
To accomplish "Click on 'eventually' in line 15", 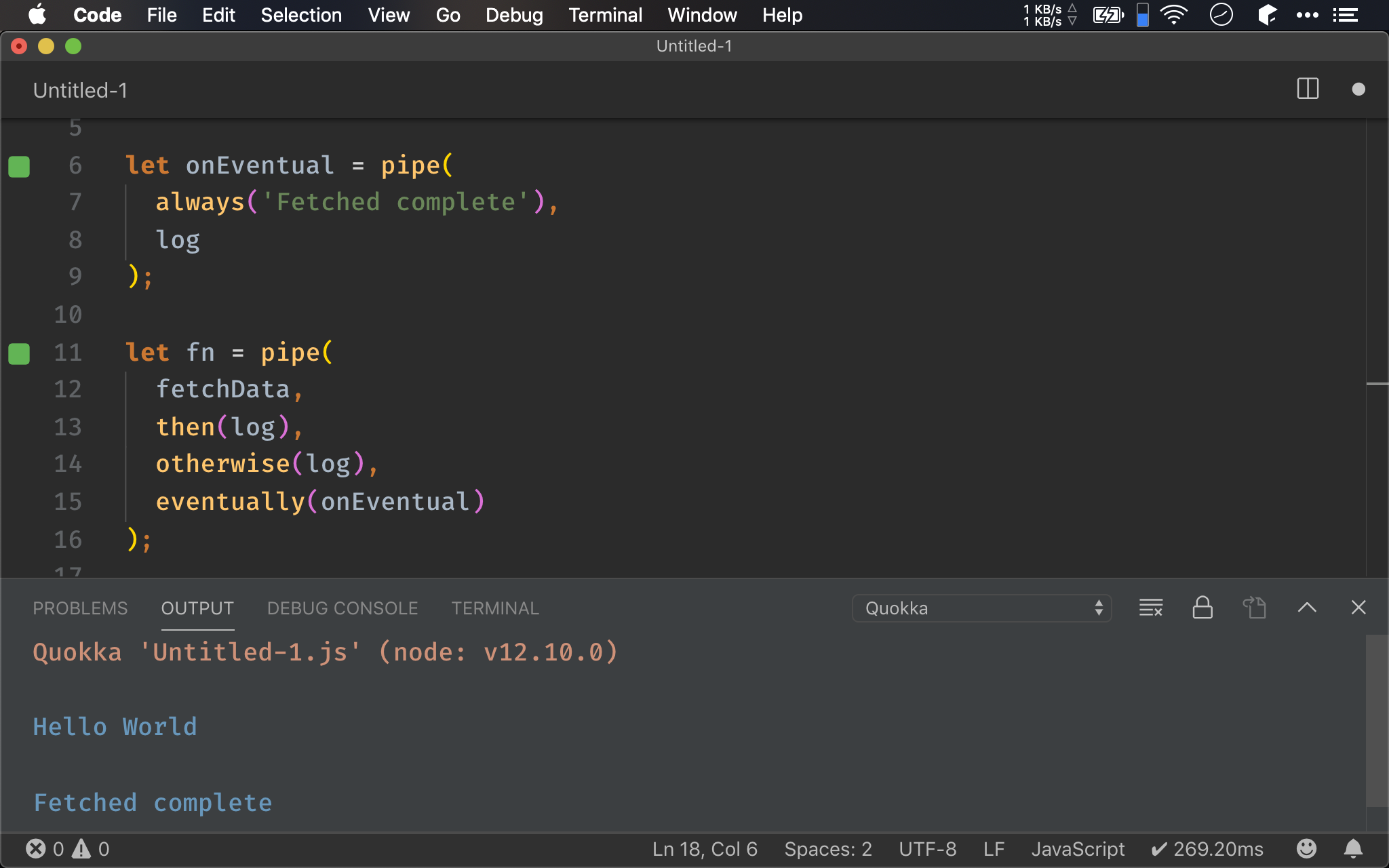I will 231,502.
